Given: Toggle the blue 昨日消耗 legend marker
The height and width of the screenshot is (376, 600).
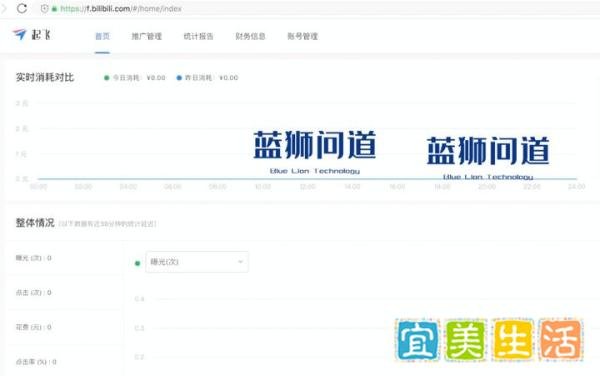Looking at the screenshot, I should 179,78.
